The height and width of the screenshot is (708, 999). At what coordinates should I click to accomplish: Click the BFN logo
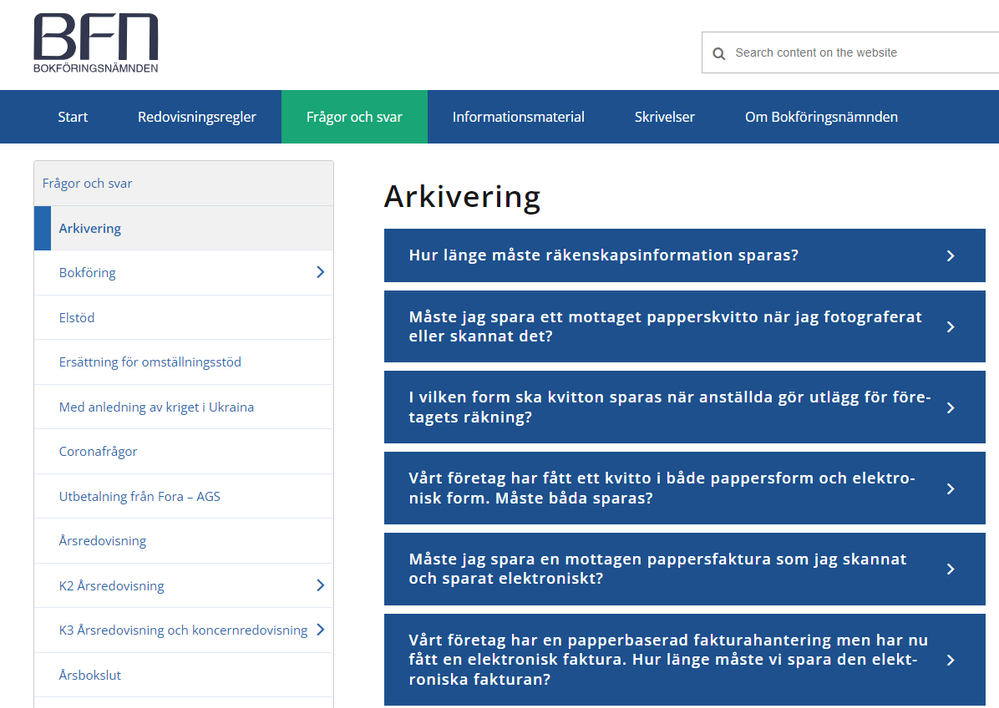[x=95, y=42]
